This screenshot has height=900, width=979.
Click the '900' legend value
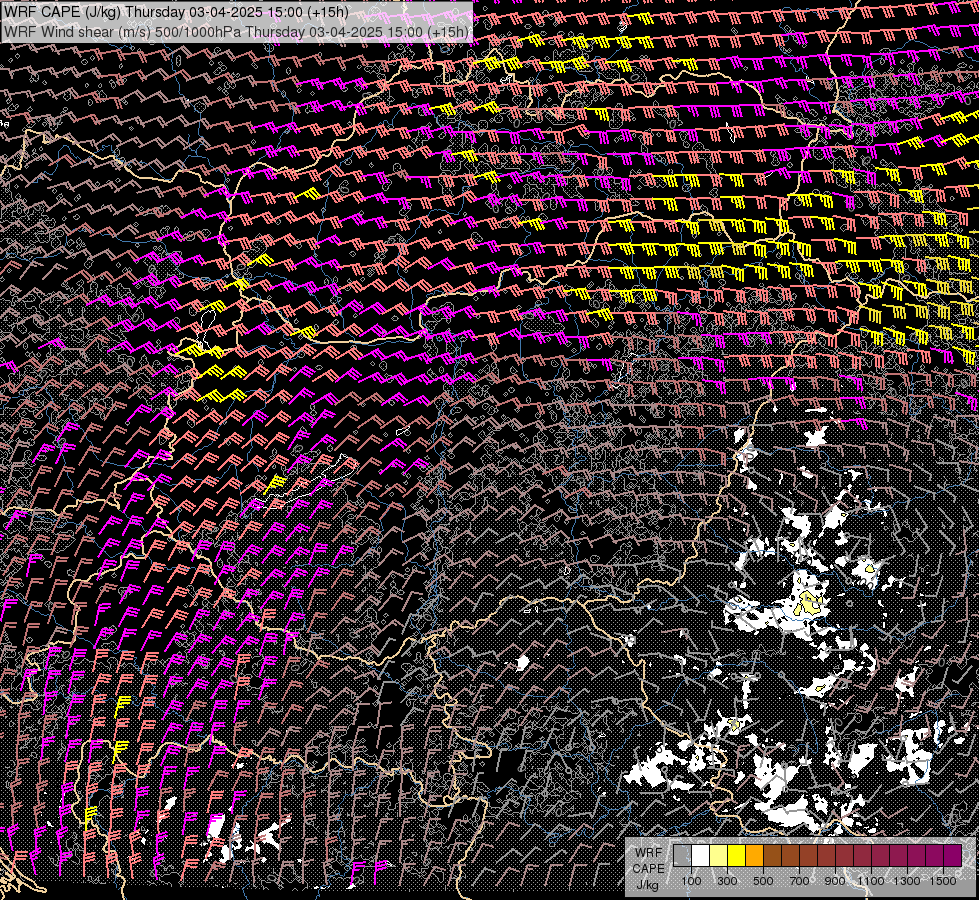[835, 881]
